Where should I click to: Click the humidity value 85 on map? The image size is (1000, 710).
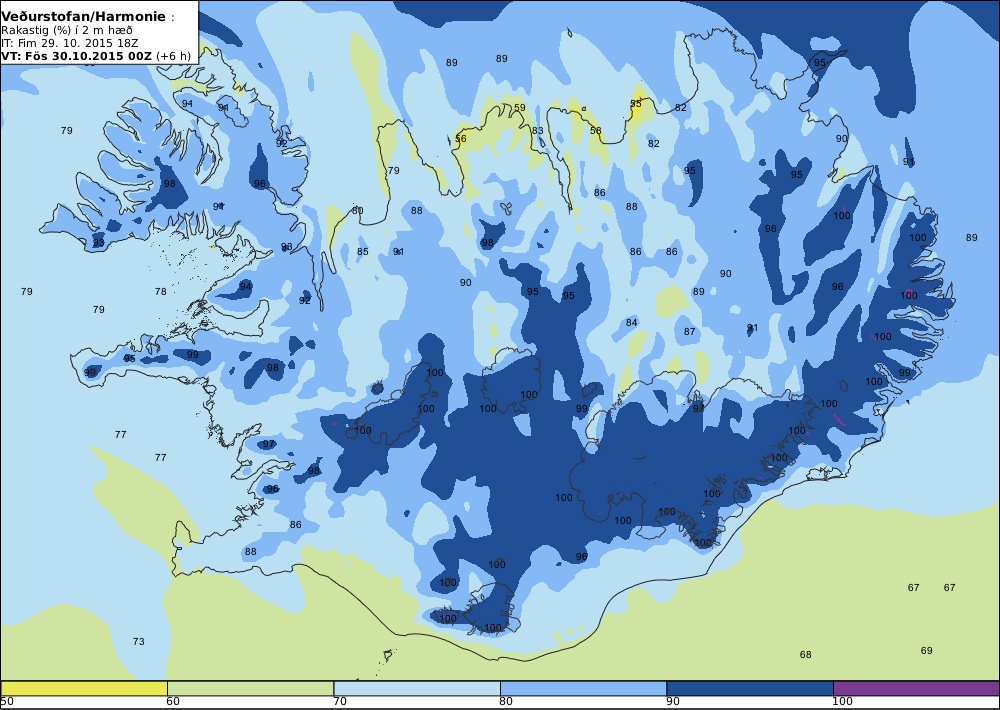(362, 252)
